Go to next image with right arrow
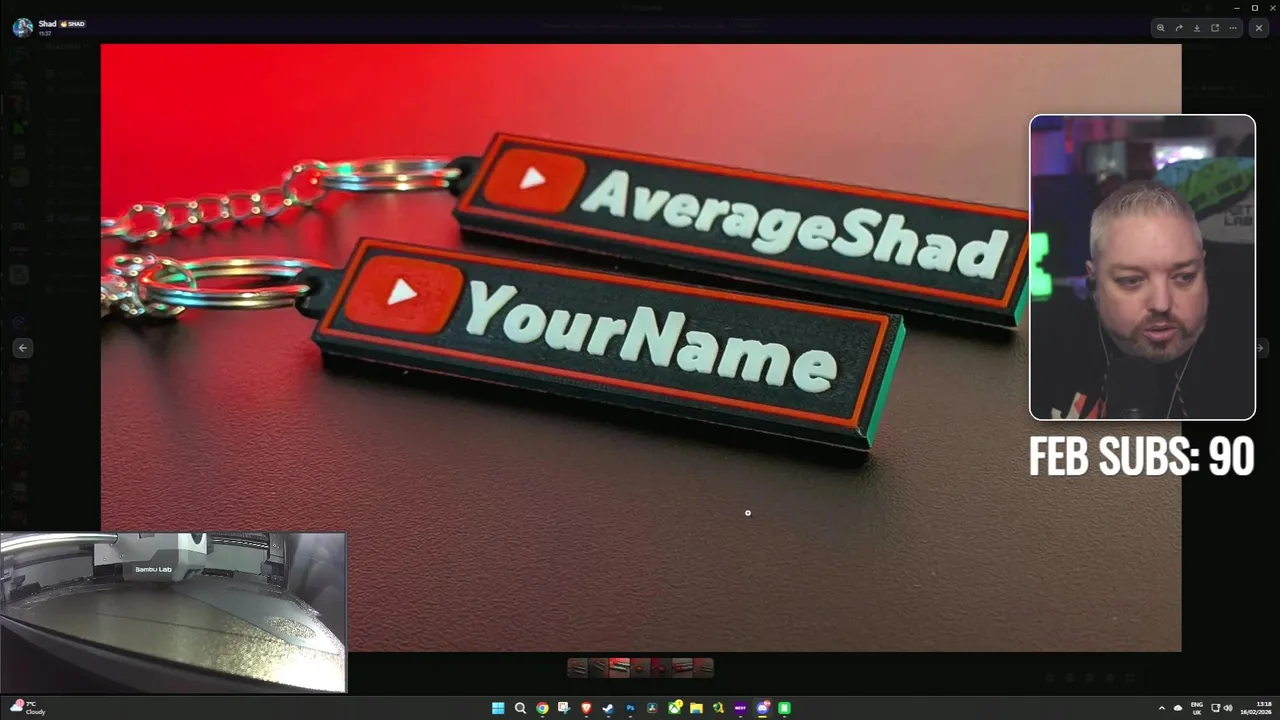This screenshot has height=720, width=1280. point(1260,348)
